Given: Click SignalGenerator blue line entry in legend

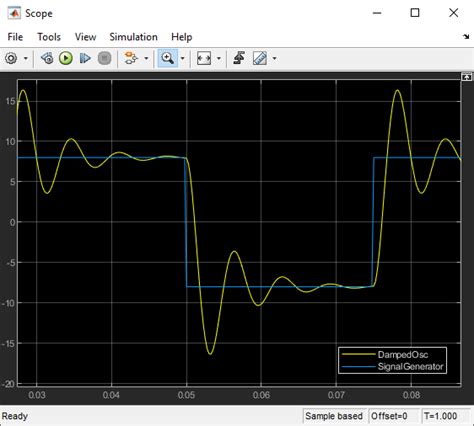Looking at the screenshot, I should (393, 367).
